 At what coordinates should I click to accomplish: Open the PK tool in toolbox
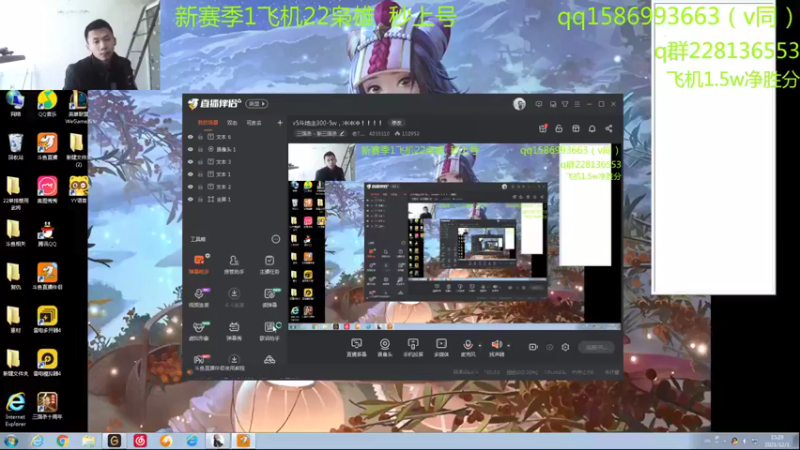pyautogui.click(x=199, y=359)
